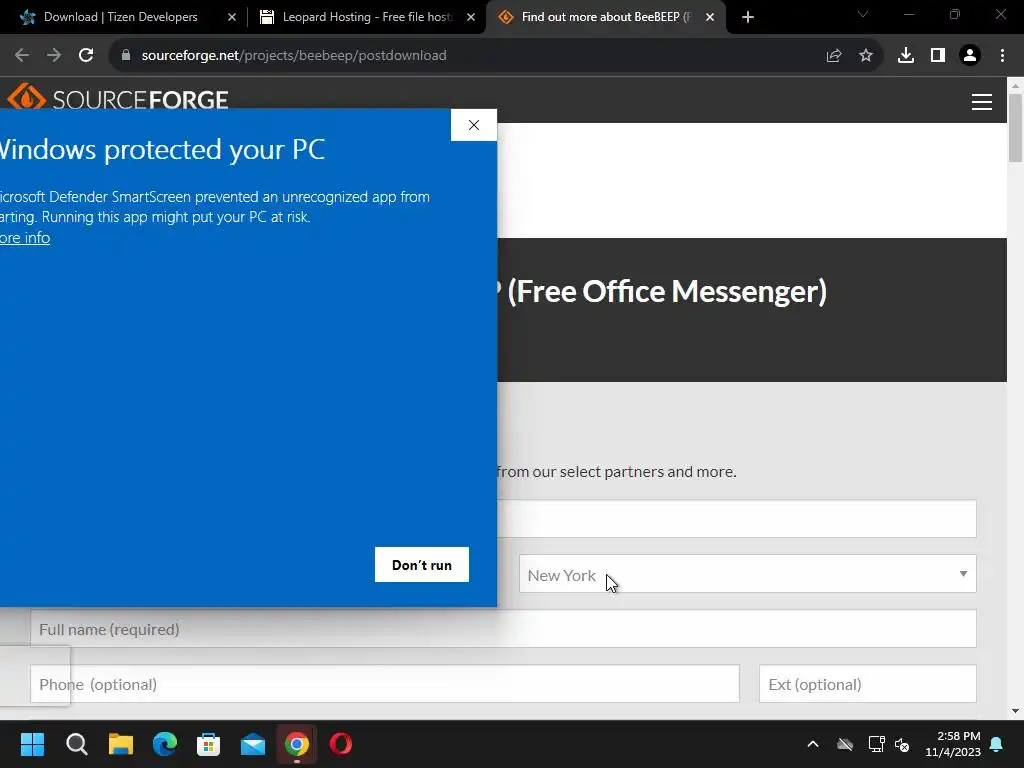Click the SourceForge logo

[118, 99]
